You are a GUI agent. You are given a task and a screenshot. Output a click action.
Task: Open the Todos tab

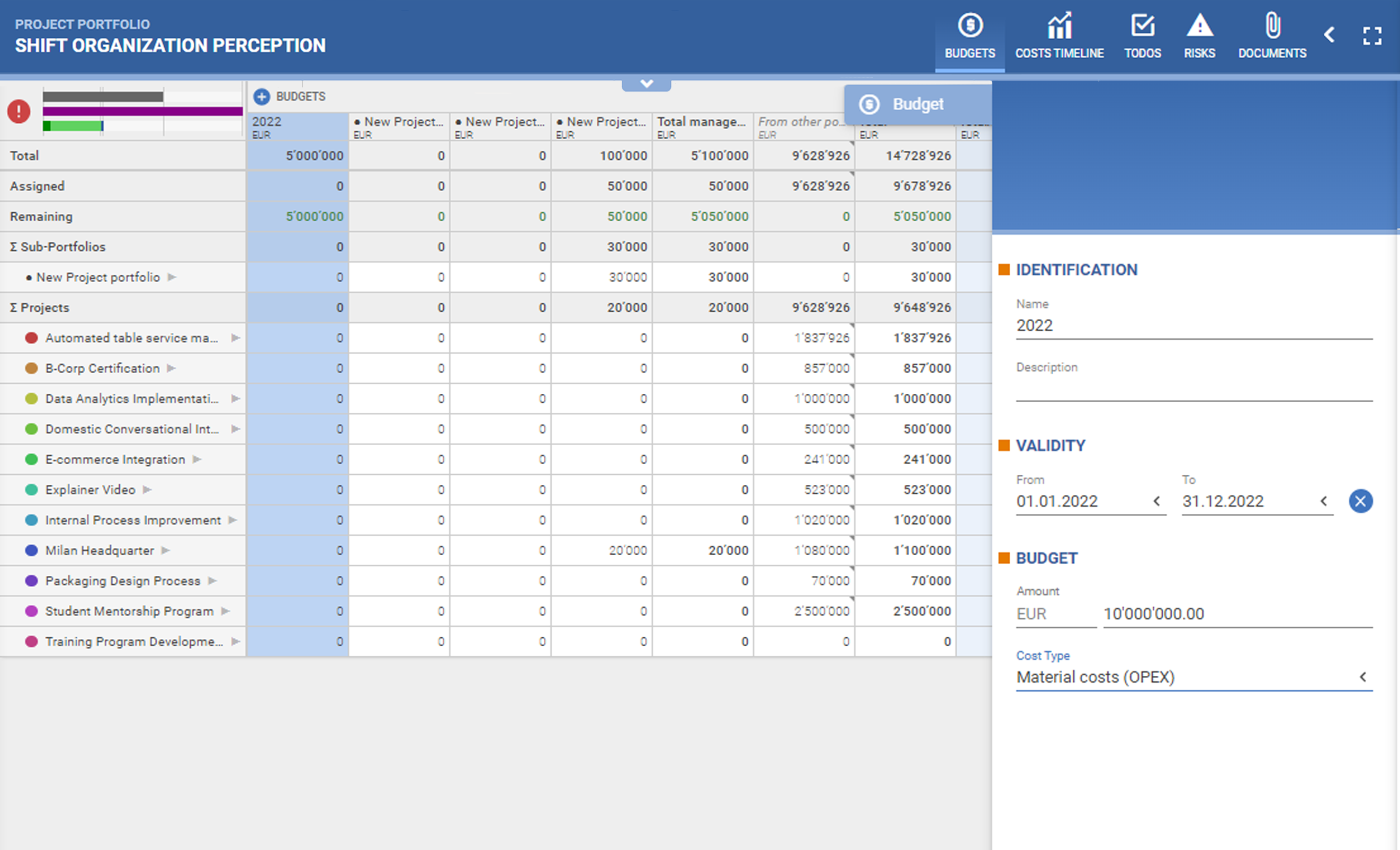tap(1142, 37)
